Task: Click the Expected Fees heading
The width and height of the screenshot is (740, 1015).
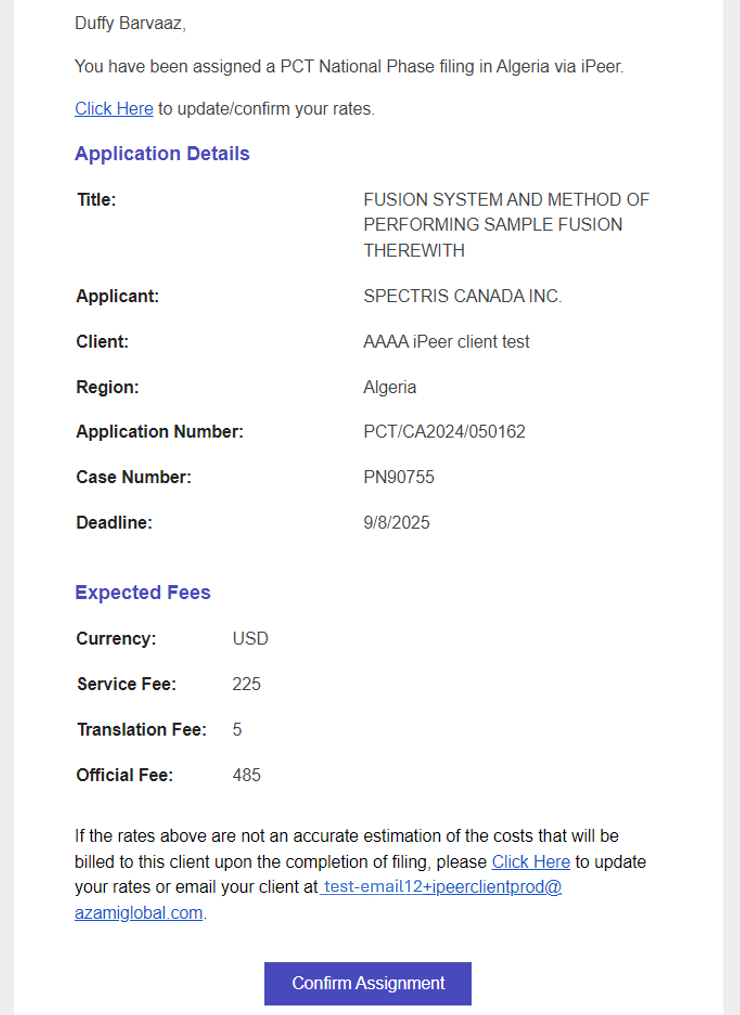Action: tap(143, 593)
